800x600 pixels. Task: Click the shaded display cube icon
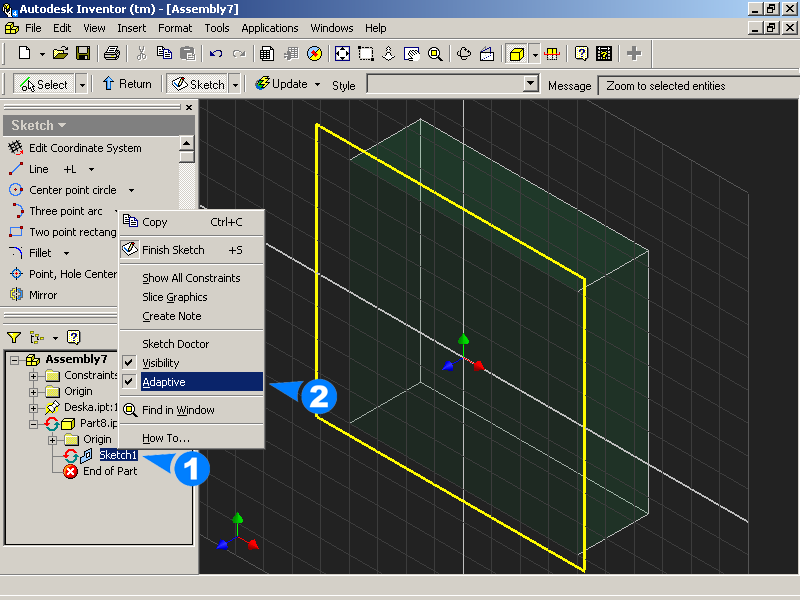point(517,53)
